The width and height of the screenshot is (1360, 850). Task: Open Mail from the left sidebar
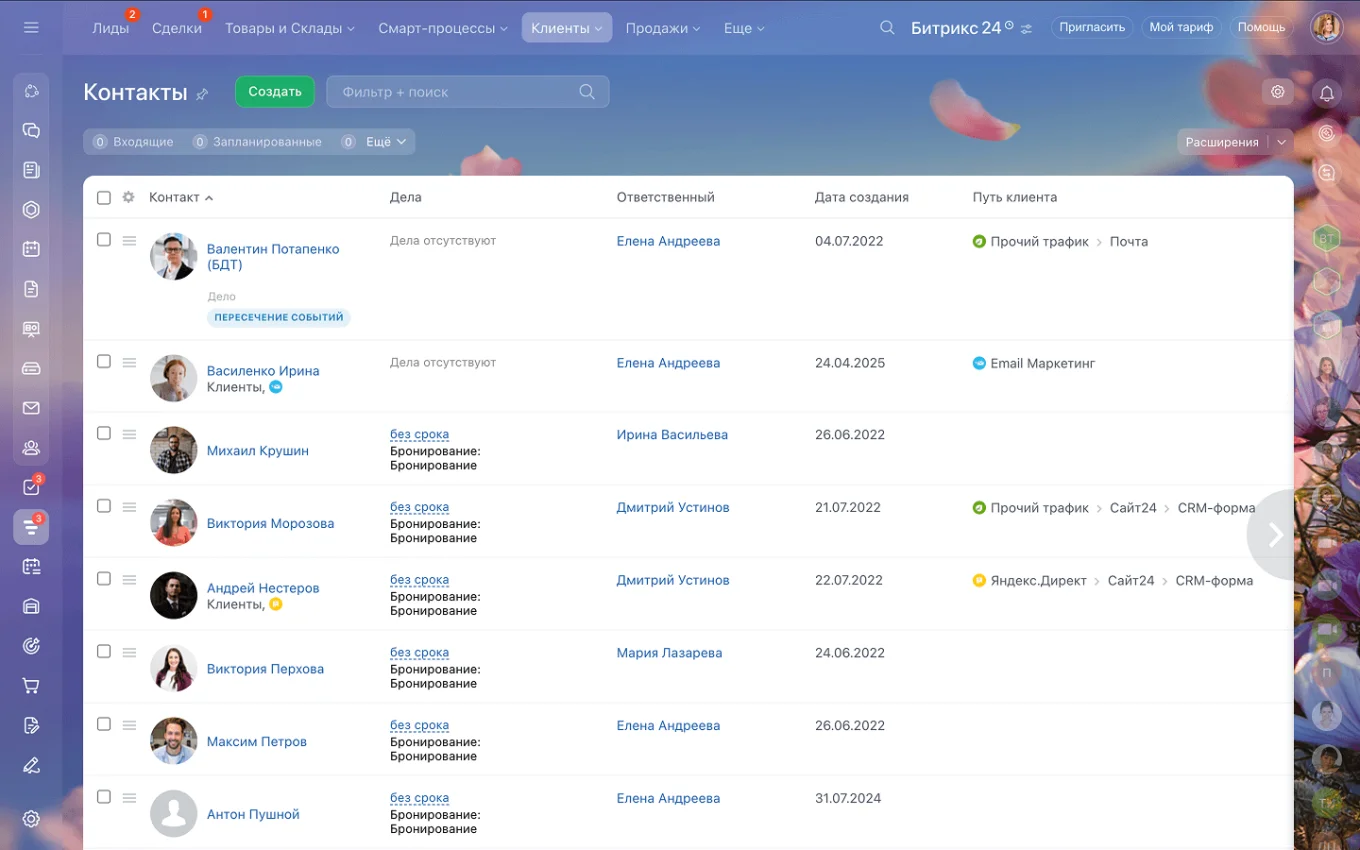coord(30,407)
